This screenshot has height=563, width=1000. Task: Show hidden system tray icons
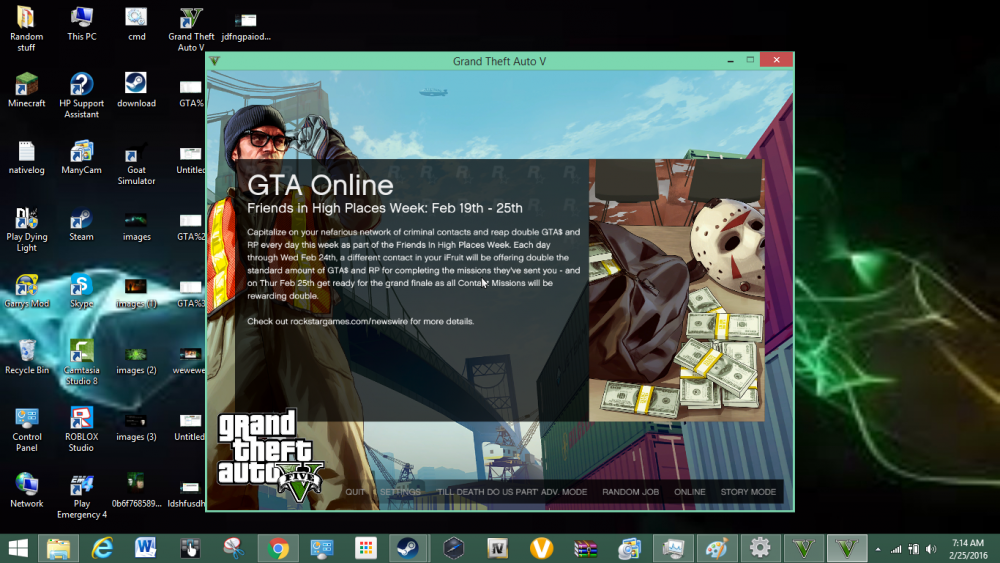click(x=878, y=549)
